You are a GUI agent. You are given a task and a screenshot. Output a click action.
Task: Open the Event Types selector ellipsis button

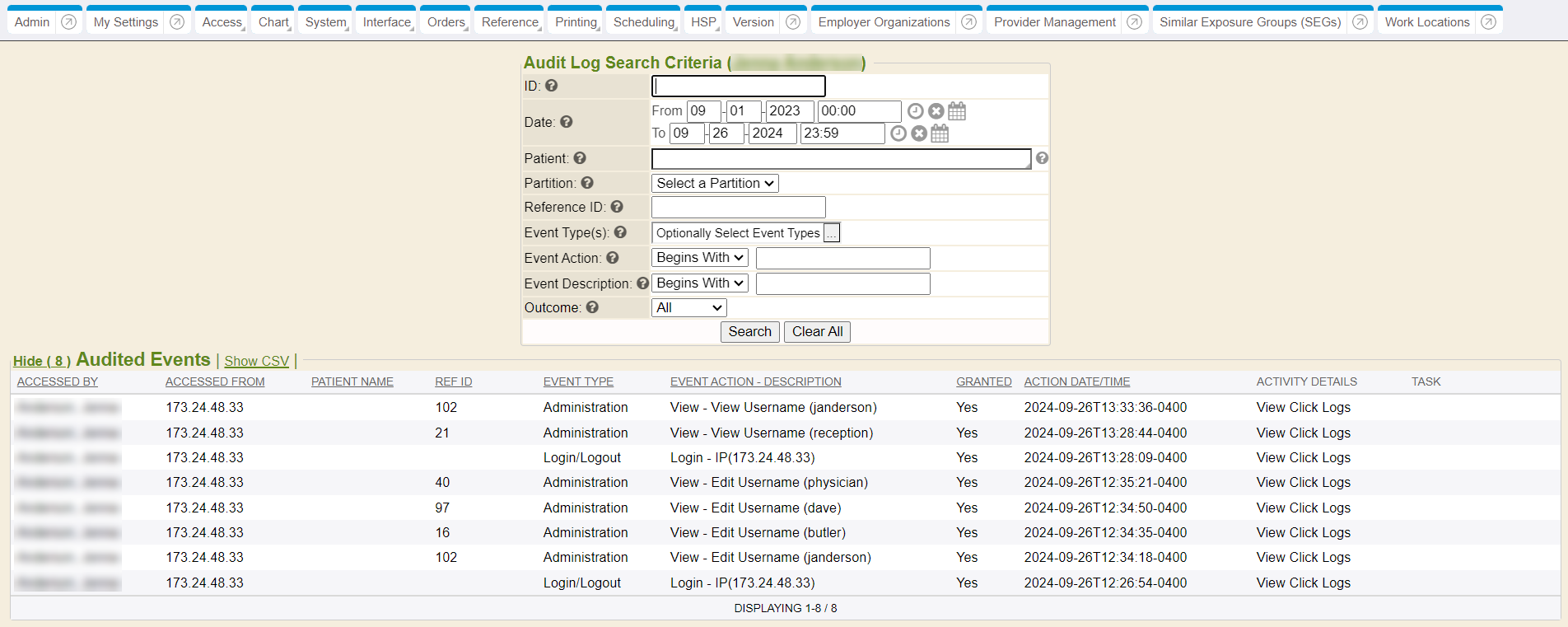832,234
